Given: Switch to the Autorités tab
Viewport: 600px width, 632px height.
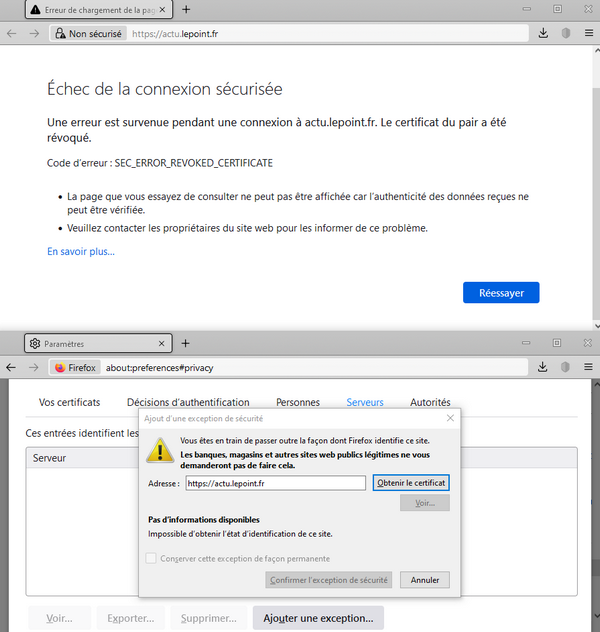Looking at the screenshot, I should pos(430,402).
